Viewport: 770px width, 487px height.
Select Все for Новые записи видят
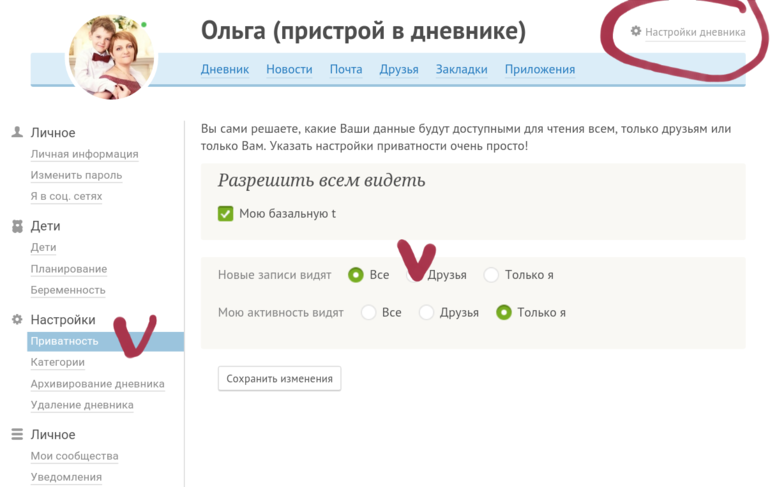356,275
